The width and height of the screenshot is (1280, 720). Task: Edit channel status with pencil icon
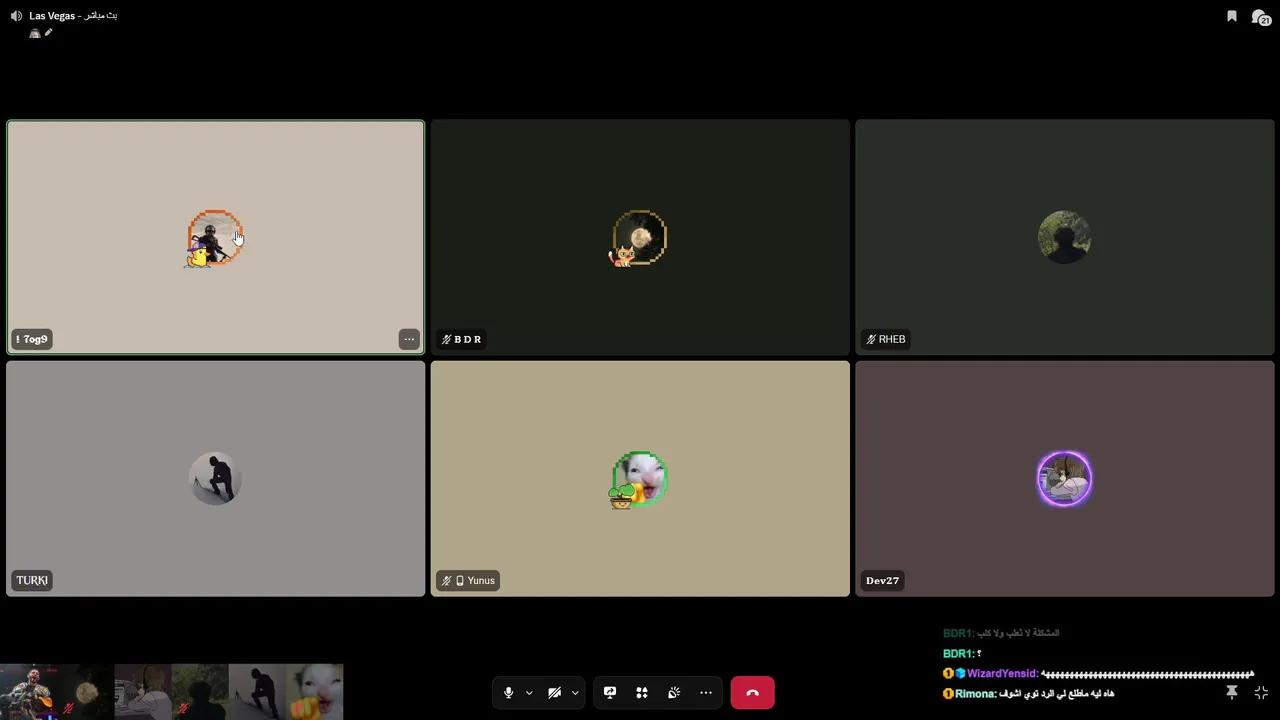coord(48,33)
